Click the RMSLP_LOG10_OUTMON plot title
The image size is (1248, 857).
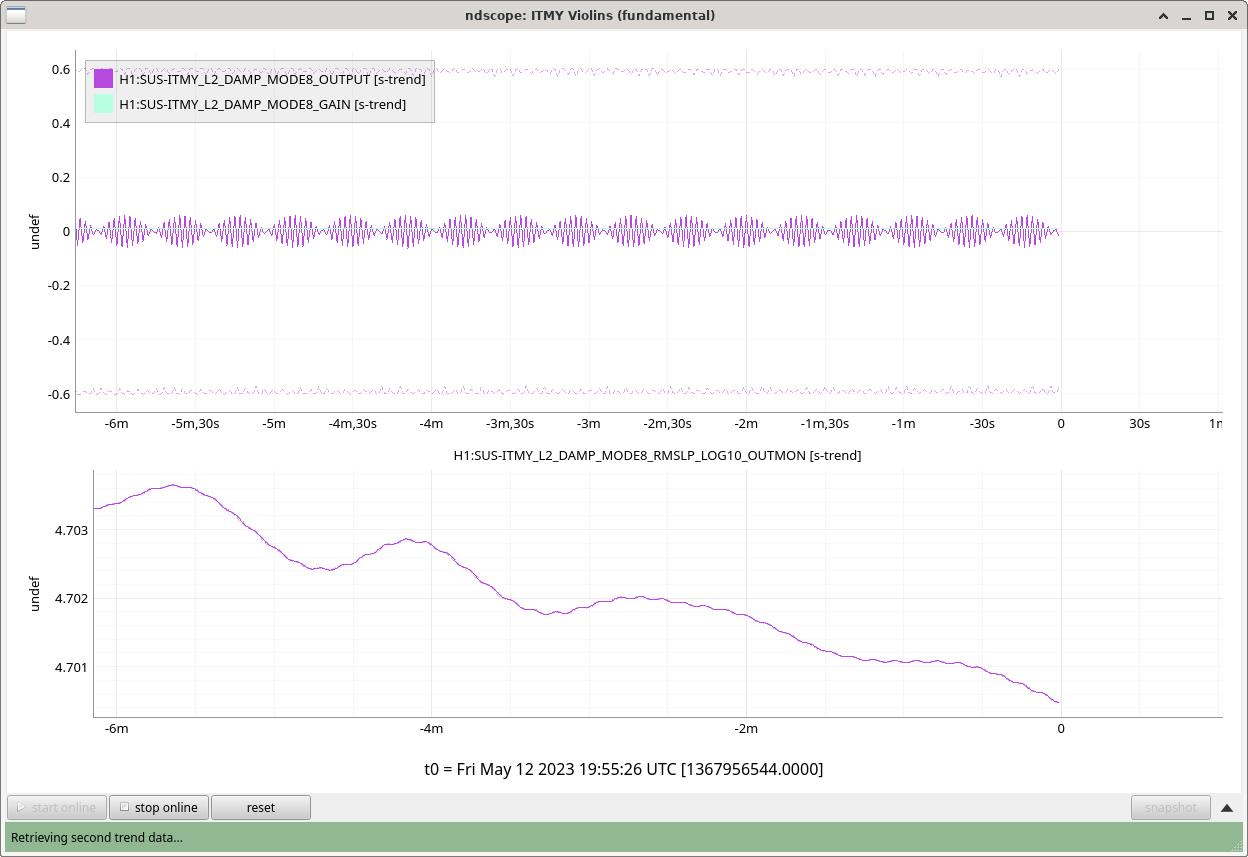657,455
